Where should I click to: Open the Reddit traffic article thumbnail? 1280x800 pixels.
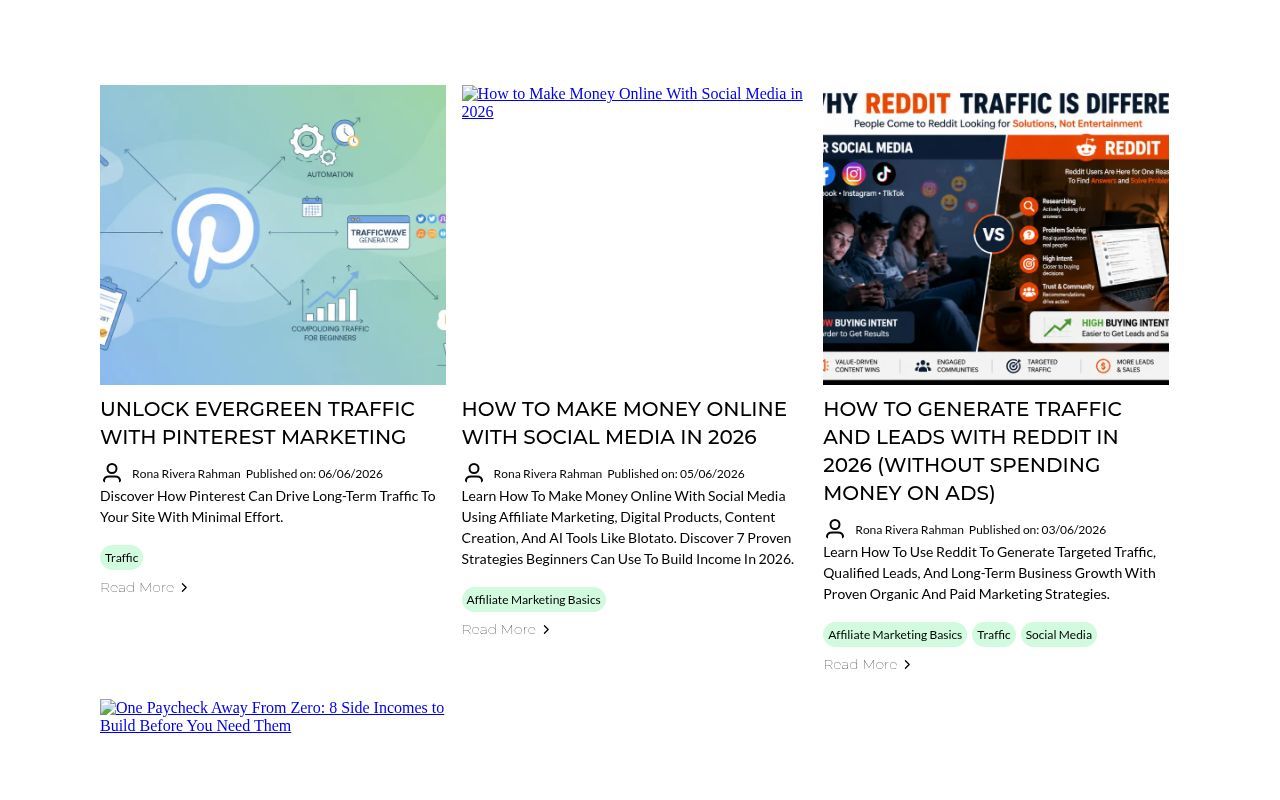click(x=996, y=235)
